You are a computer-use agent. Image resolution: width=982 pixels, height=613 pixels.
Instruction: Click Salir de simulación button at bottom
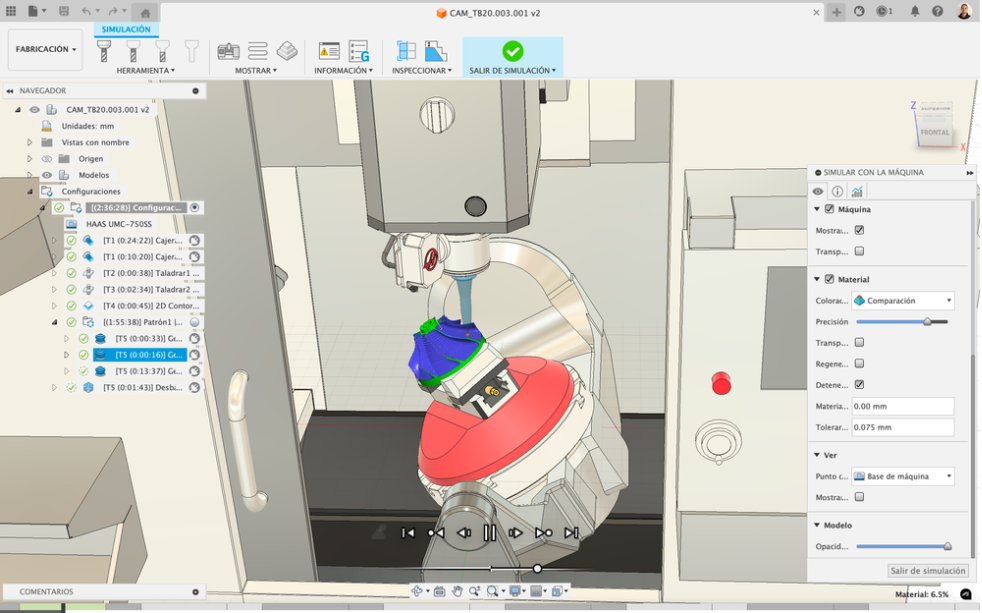928,571
